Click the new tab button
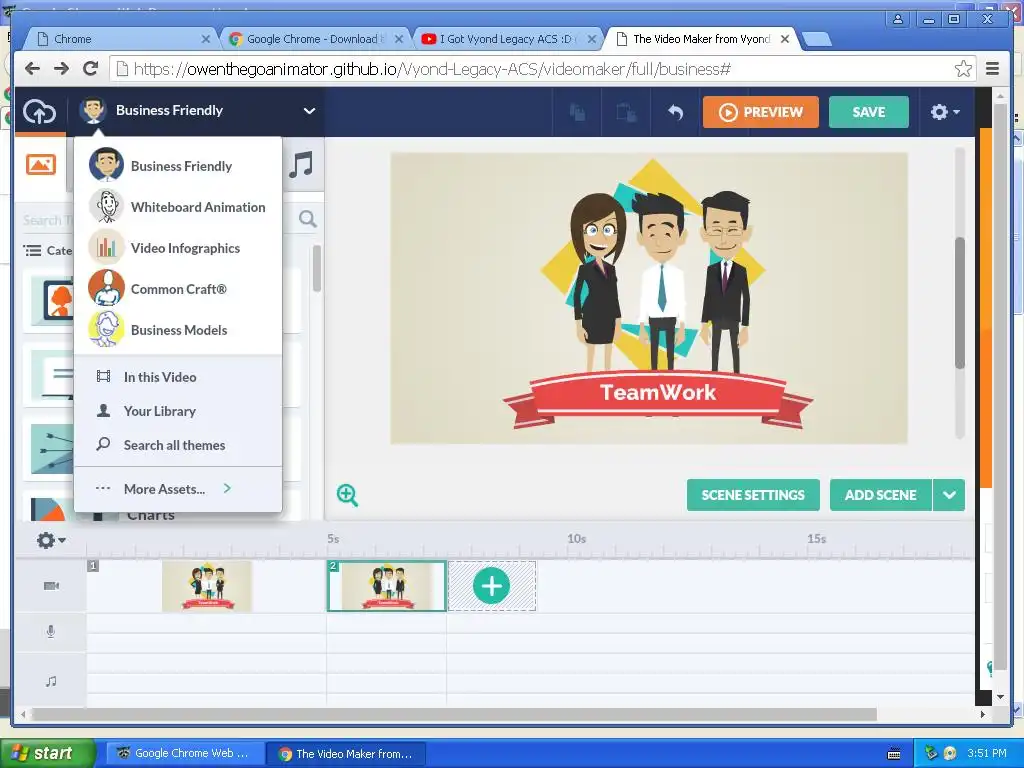Viewport: 1024px width, 768px height. click(816, 40)
